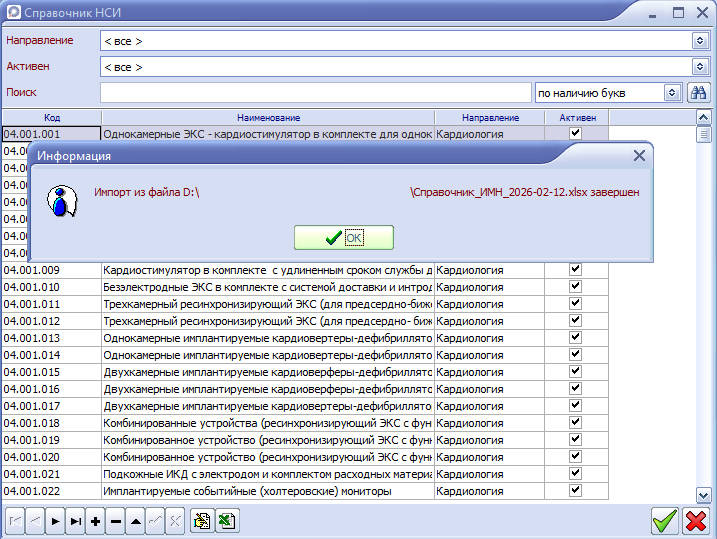Toggle Активен checkbox for row 04.001.001

(x=575, y=133)
